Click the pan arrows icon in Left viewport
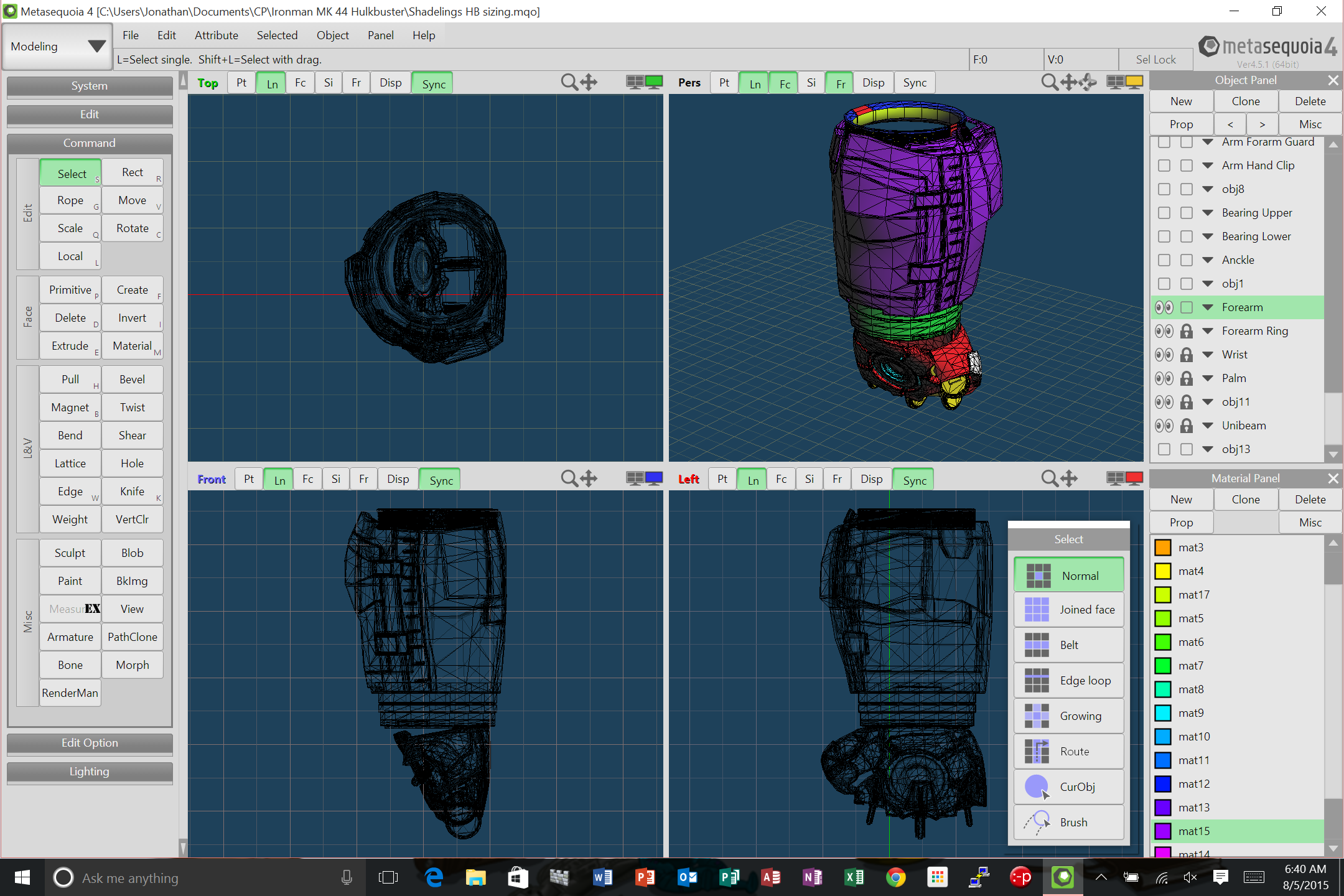The height and width of the screenshot is (896, 1344). coord(1069,478)
